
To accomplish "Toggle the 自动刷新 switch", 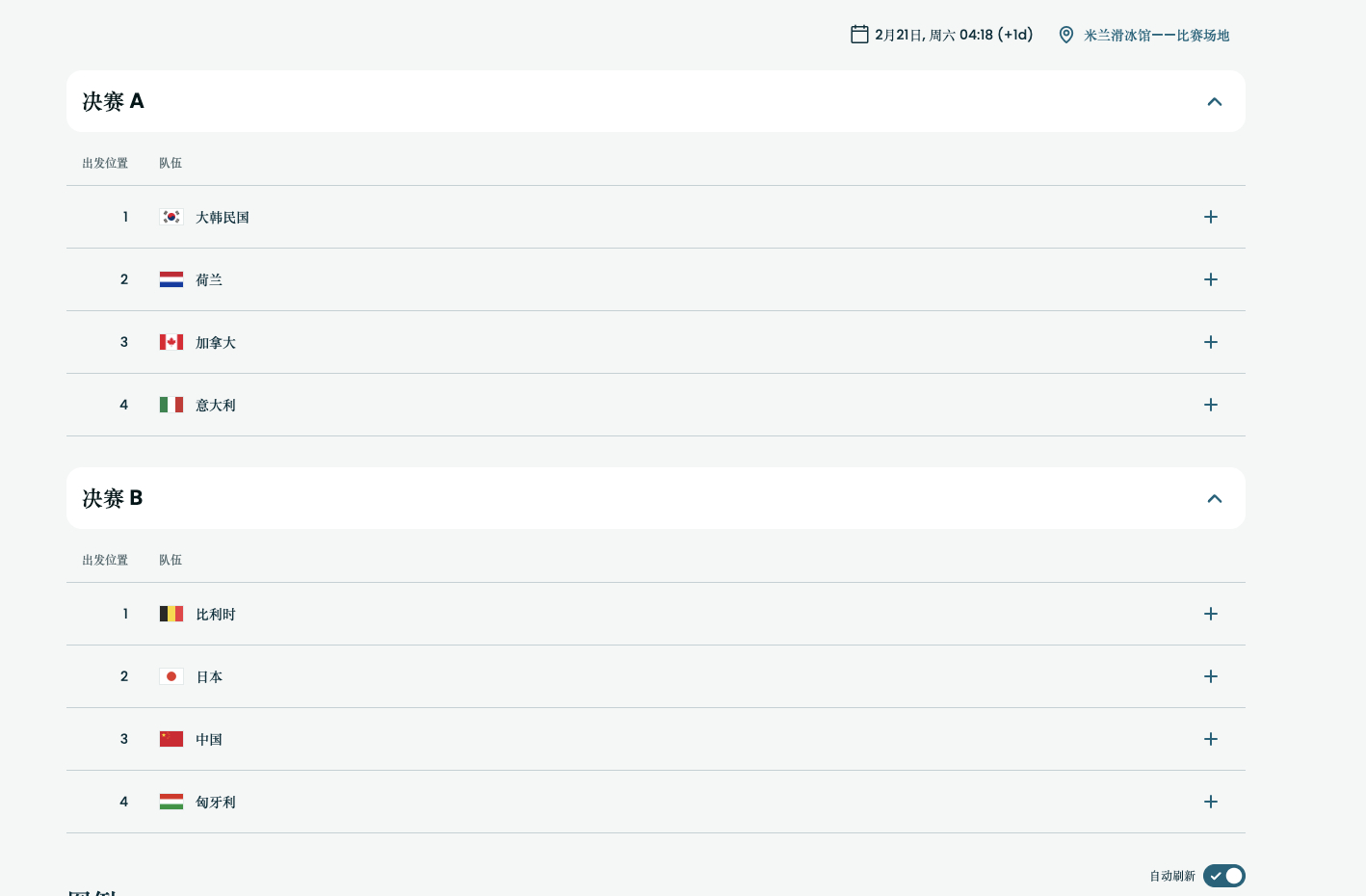I will pyautogui.click(x=1223, y=876).
